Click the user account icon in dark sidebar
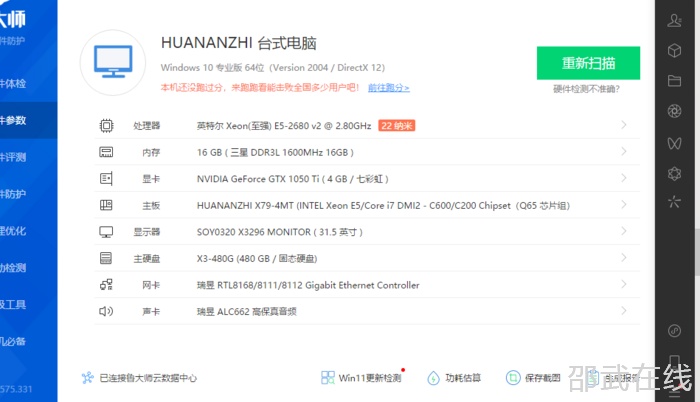Screen dimensions: 700x402 (674, 21)
